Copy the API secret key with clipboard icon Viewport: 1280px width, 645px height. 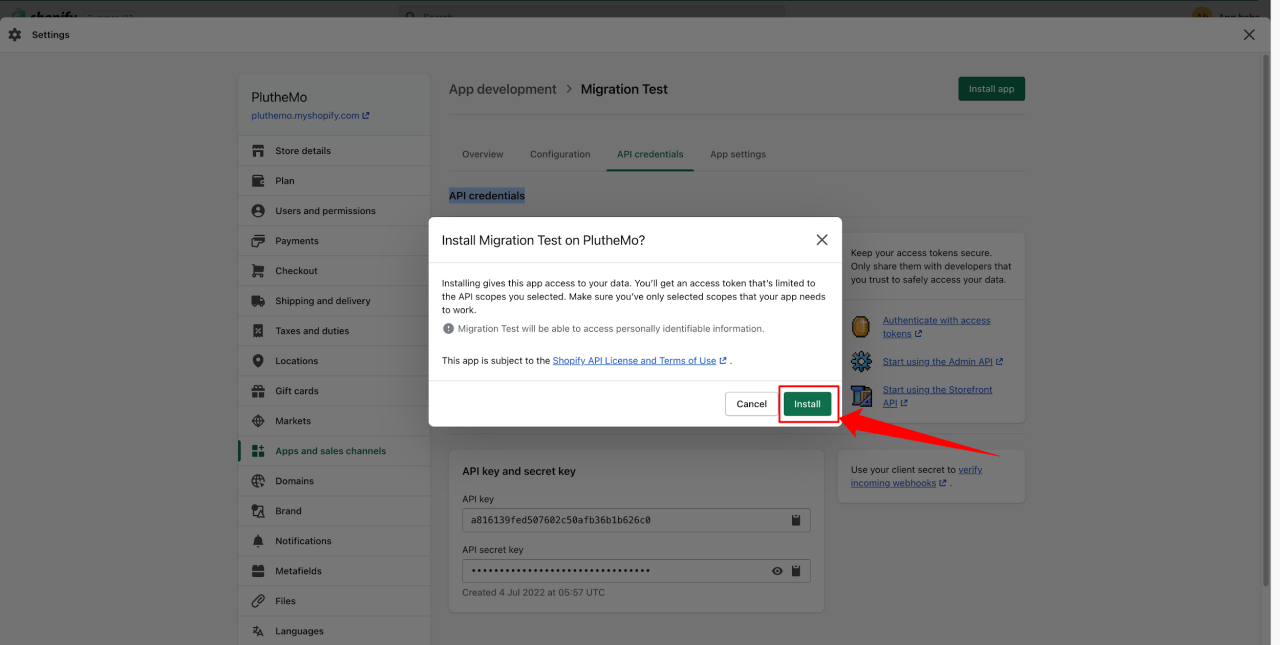[x=796, y=571]
